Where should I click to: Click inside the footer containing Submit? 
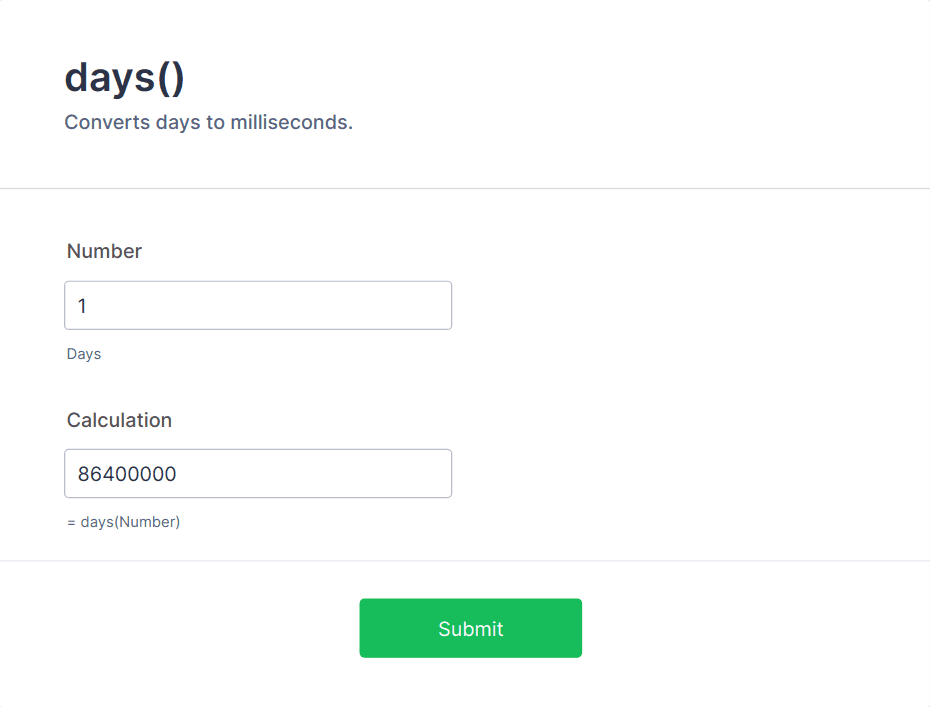(x=700, y=628)
